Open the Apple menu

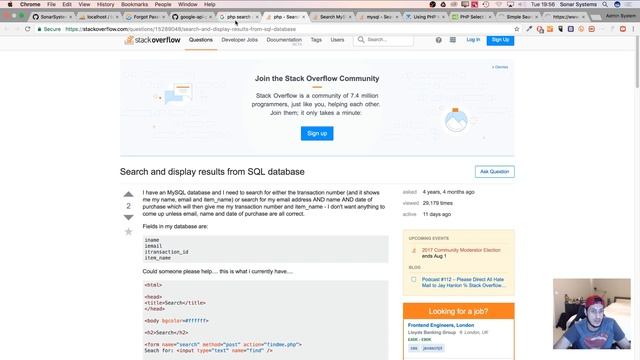click(x=10, y=4)
